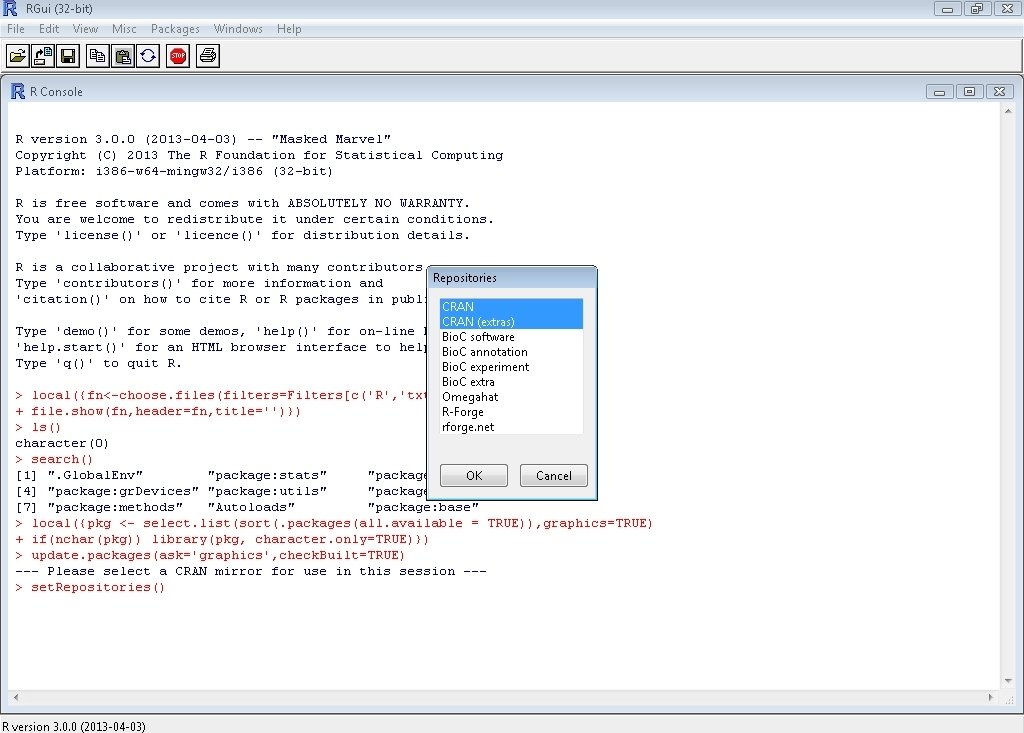Click the search() command line
This screenshot has height=733, width=1024.
[x=54, y=459]
